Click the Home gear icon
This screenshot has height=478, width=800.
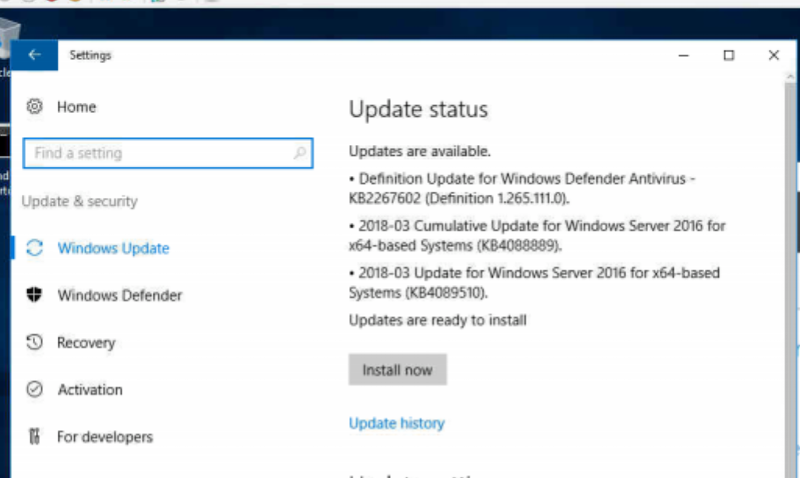tap(35, 106)
